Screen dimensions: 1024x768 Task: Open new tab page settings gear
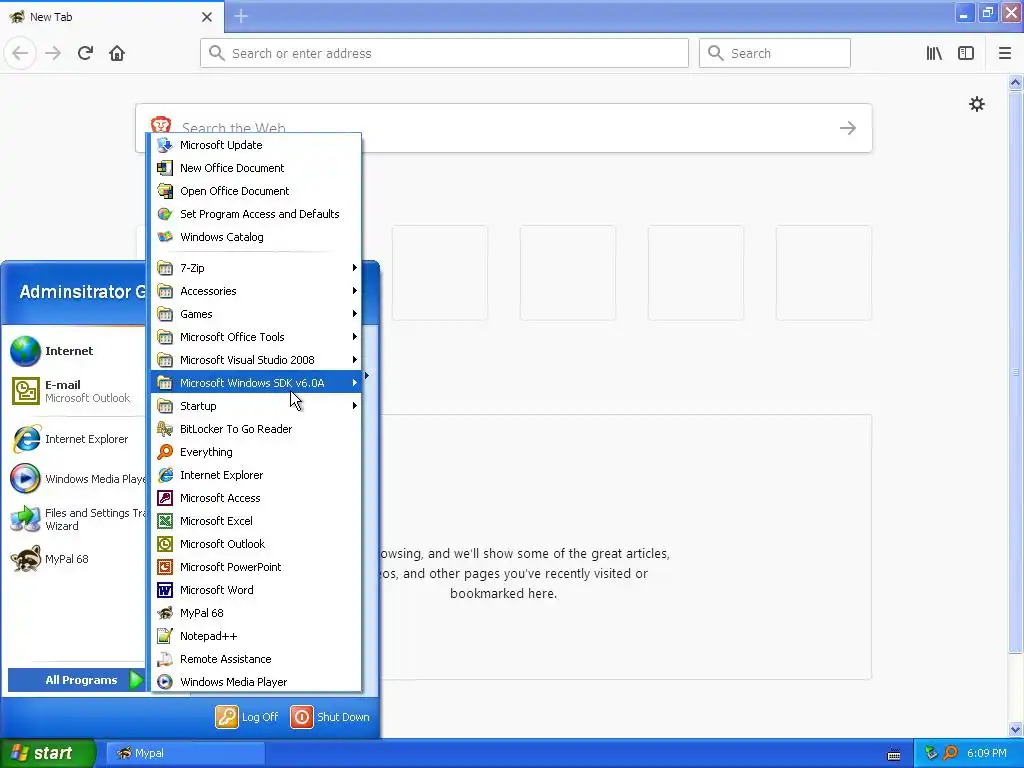point(976,104)
